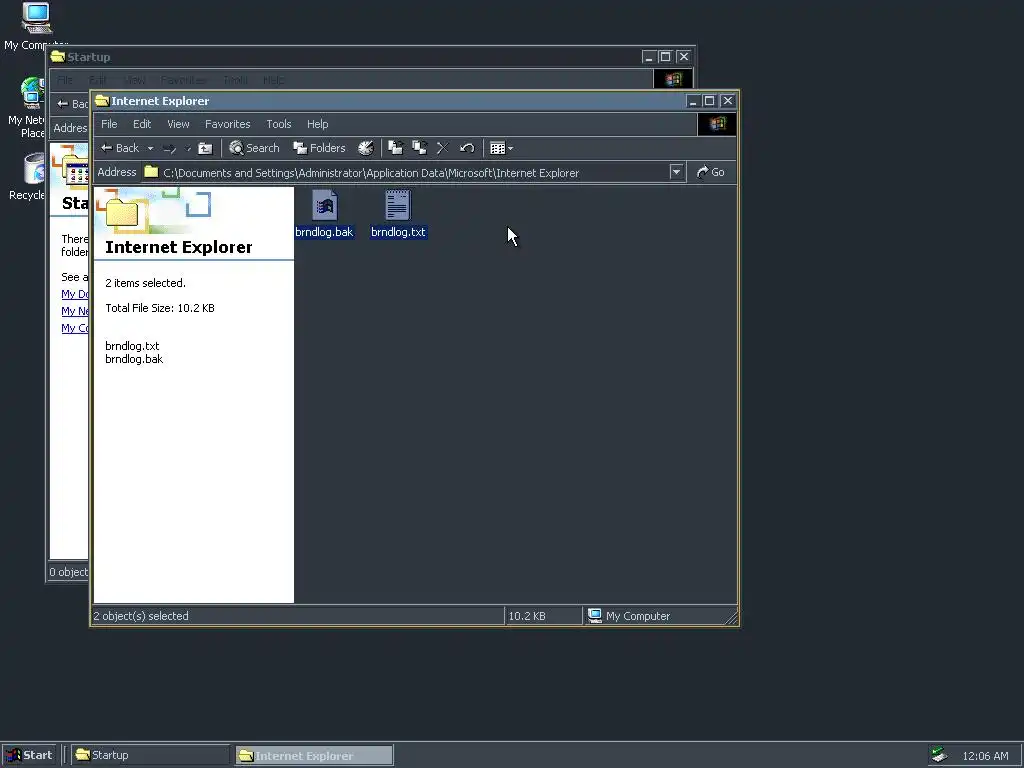
Task: Open the History toolbar icon
Action: pyautogui.click(x=366, y=148)
